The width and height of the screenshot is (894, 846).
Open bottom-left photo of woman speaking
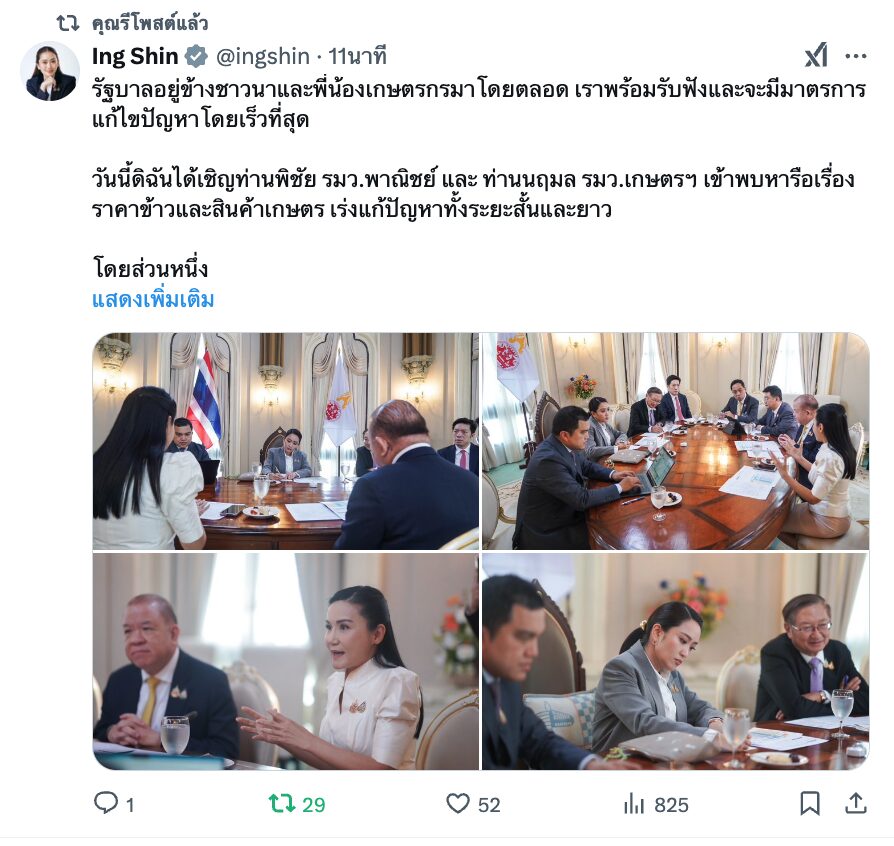point(286,661)
